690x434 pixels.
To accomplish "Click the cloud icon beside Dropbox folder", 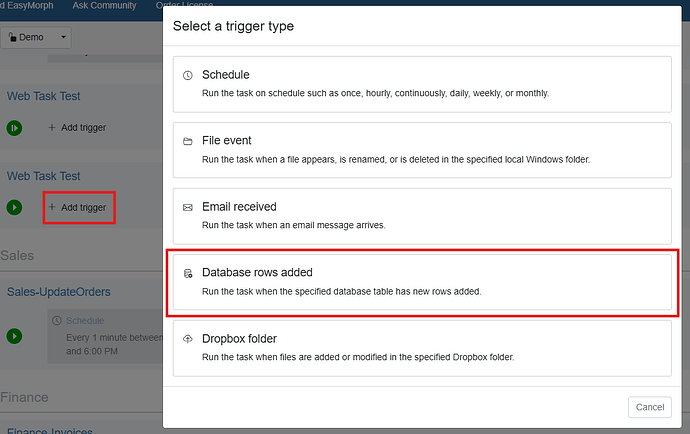I will click(x=187, y=339).
